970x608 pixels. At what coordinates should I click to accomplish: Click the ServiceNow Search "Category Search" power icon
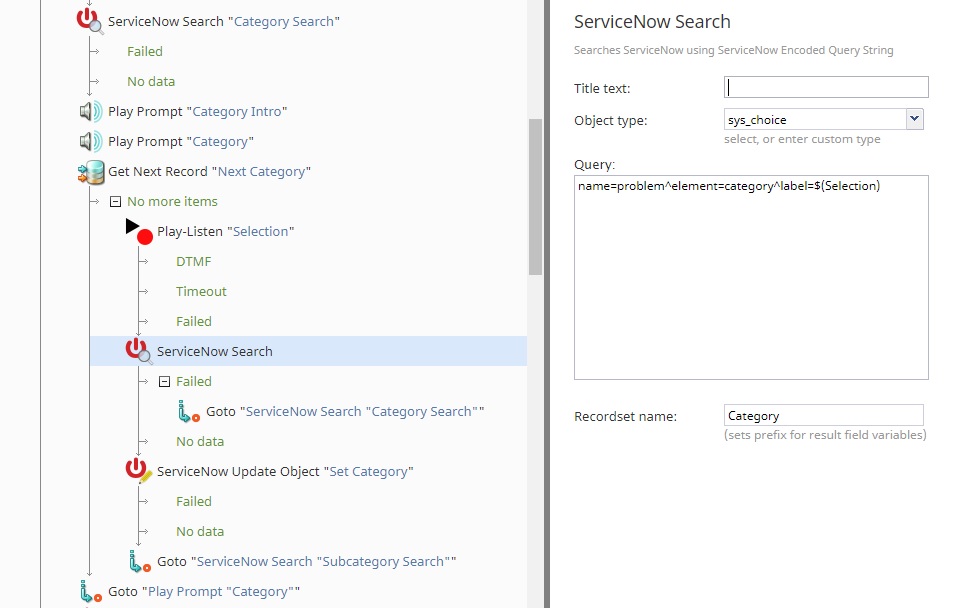[90, 21]
